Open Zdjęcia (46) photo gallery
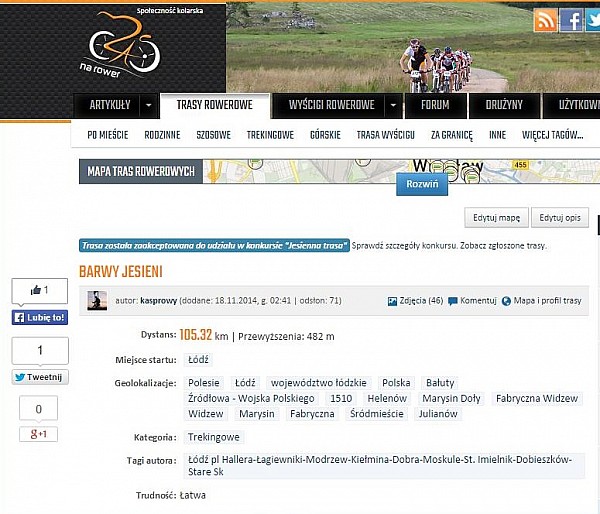The width and height of the screenshot is (600, 514). click(x=415, y=300)
